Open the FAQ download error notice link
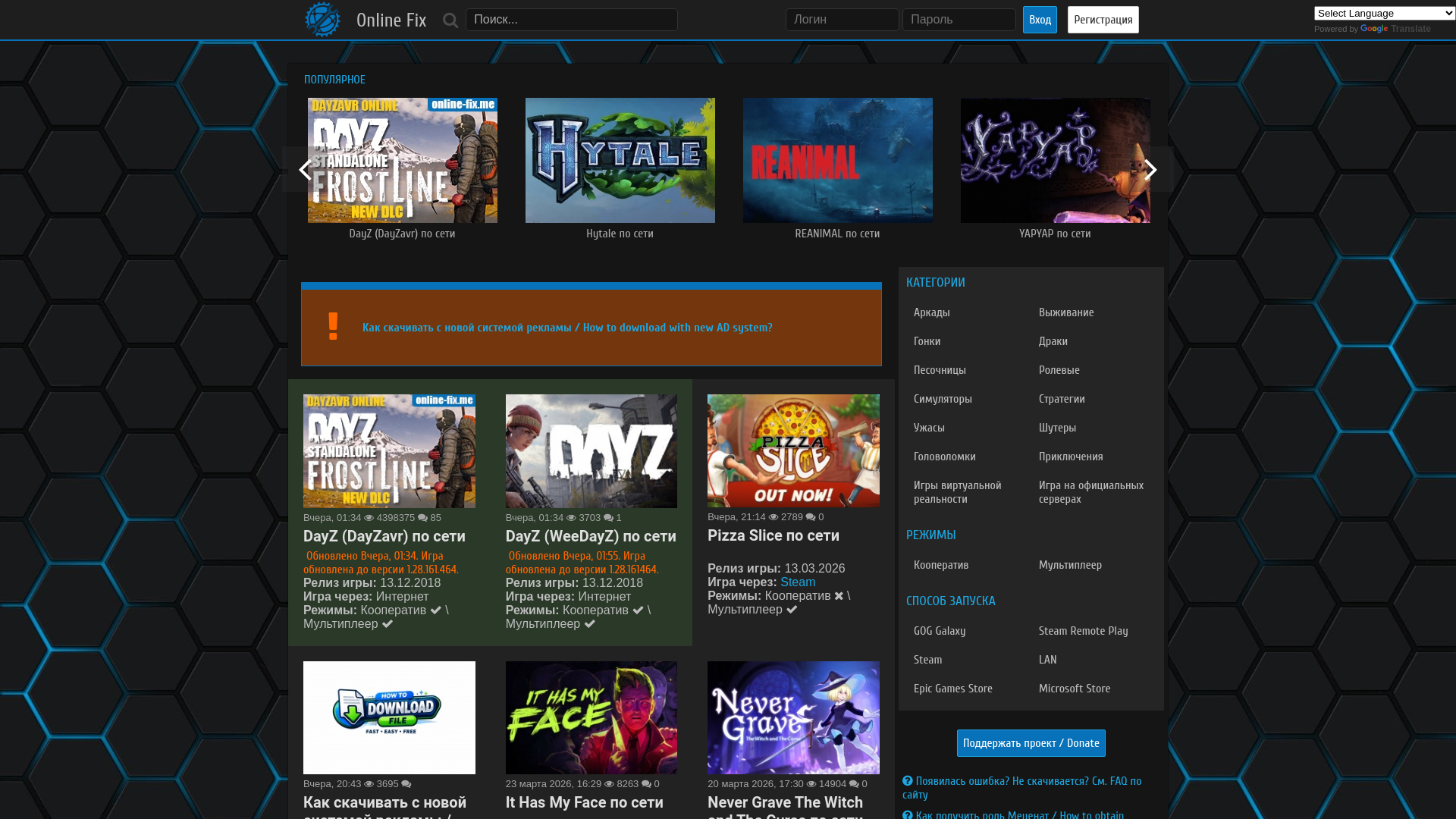The image size is (1456, 819). [x=1022, y=788]
